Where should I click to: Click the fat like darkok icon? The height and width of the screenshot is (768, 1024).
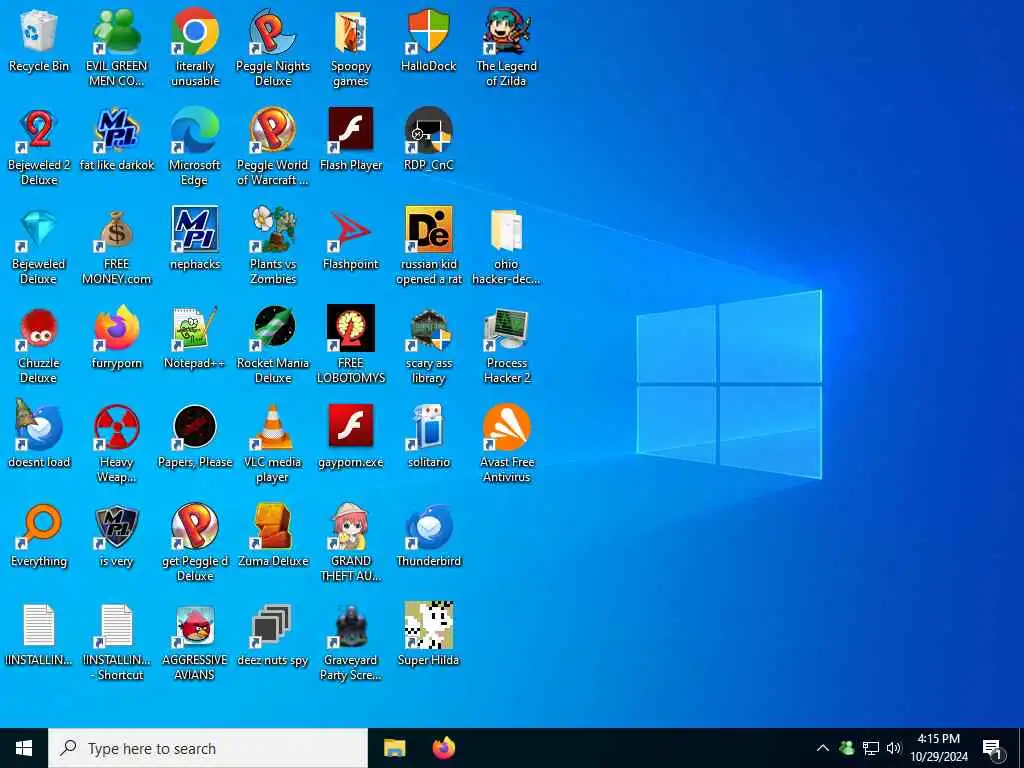coord(116,131)
